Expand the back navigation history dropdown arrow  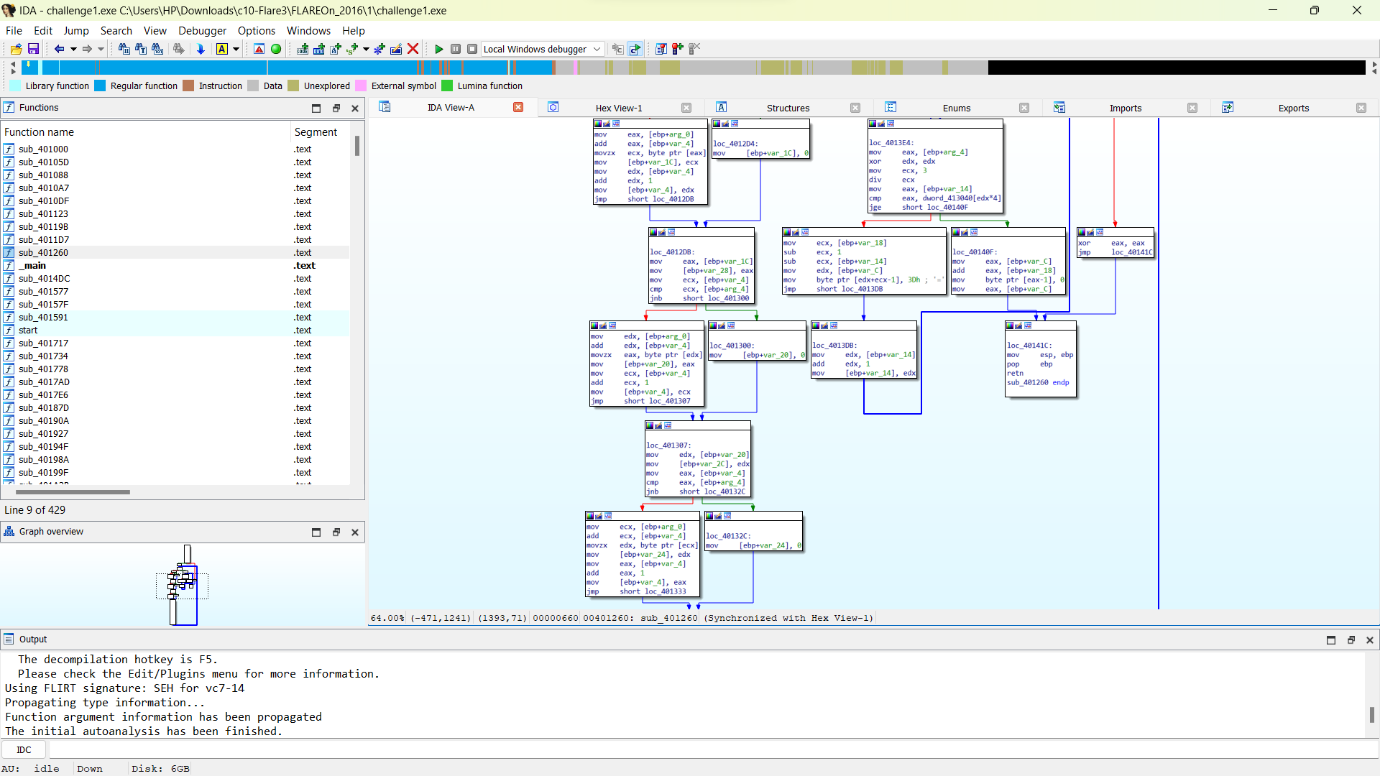click(73, 49)
